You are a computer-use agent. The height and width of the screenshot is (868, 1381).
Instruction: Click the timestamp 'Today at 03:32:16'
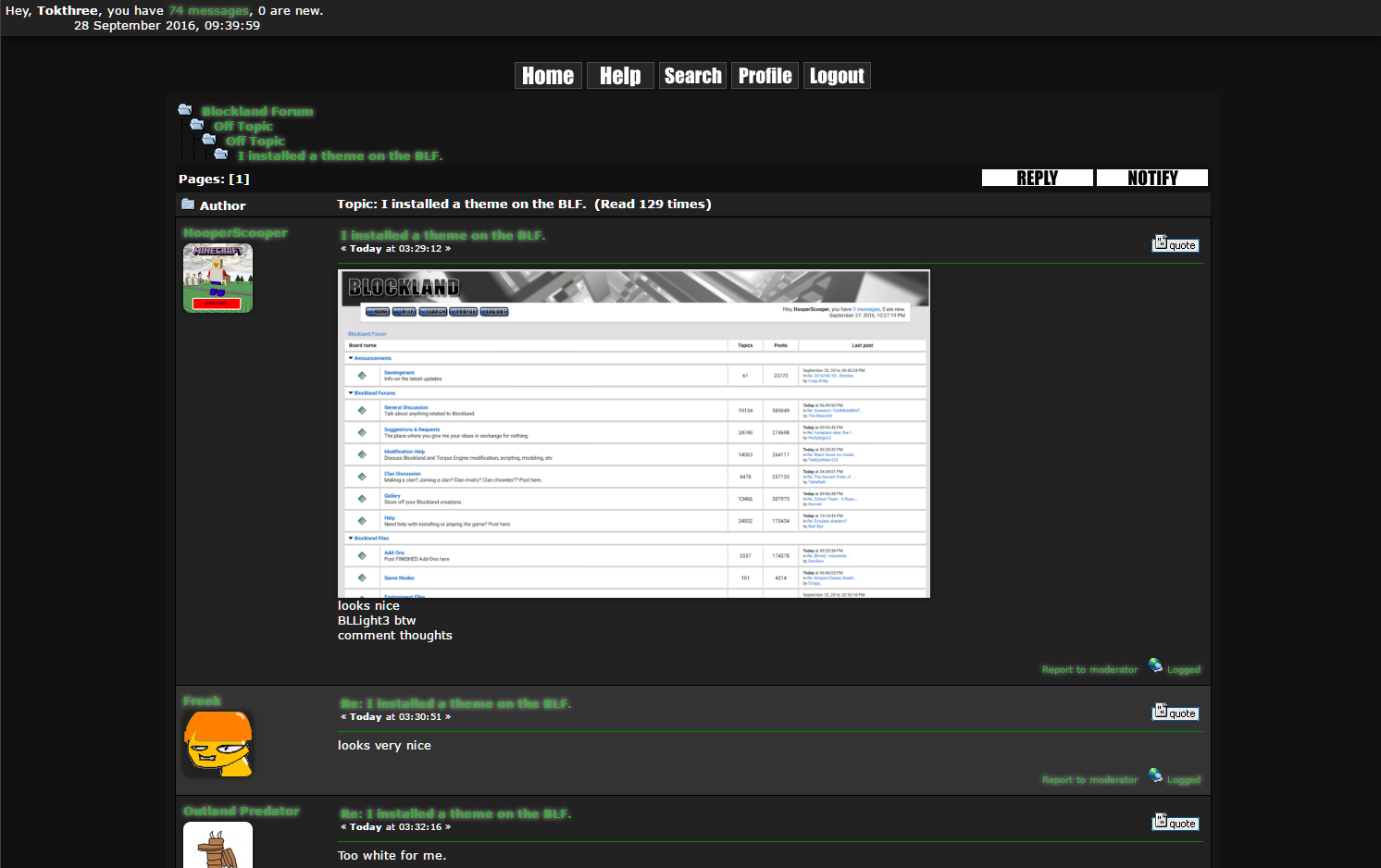coord(395,827)
